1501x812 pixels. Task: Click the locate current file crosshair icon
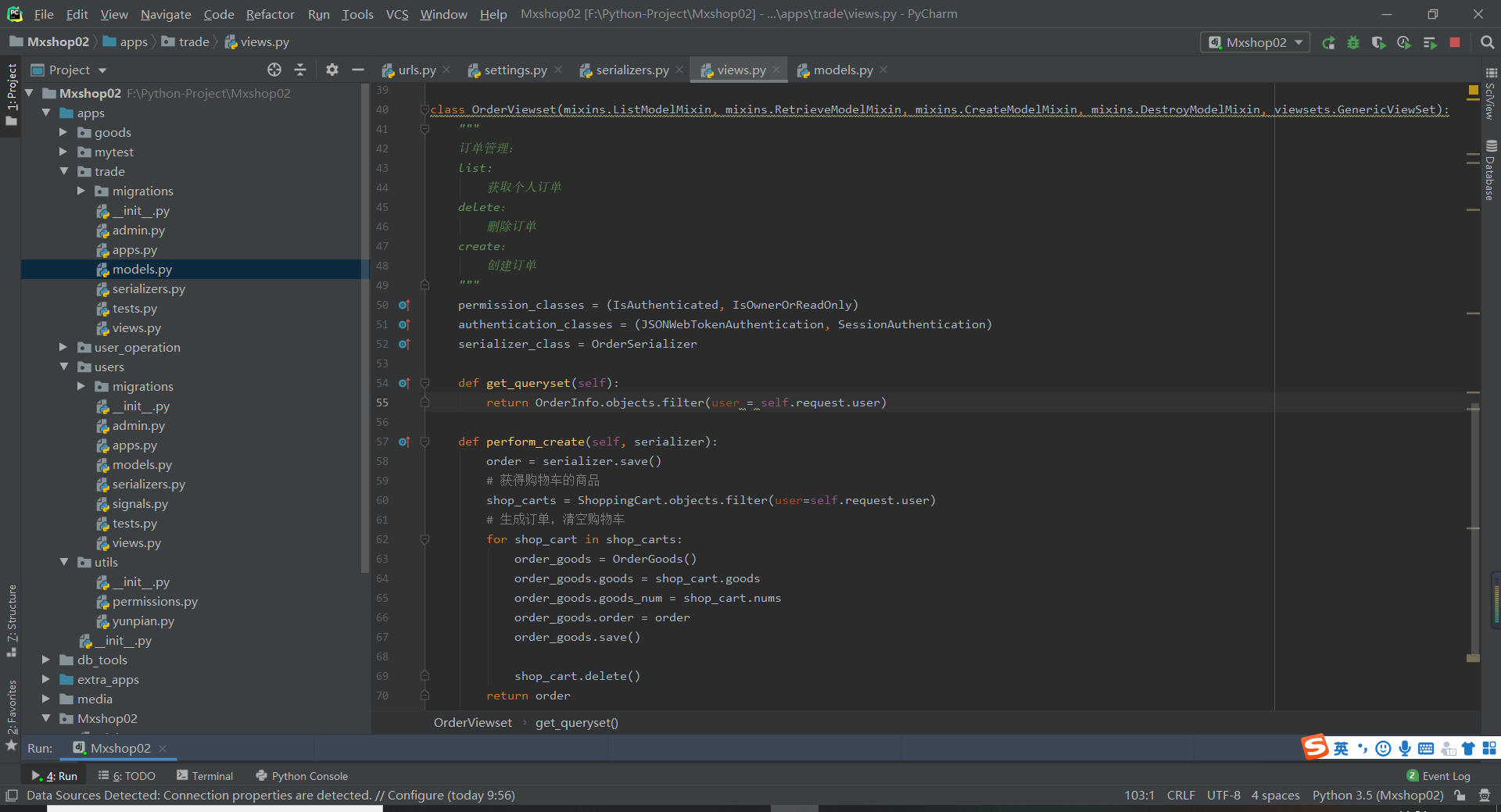point(274,70)
